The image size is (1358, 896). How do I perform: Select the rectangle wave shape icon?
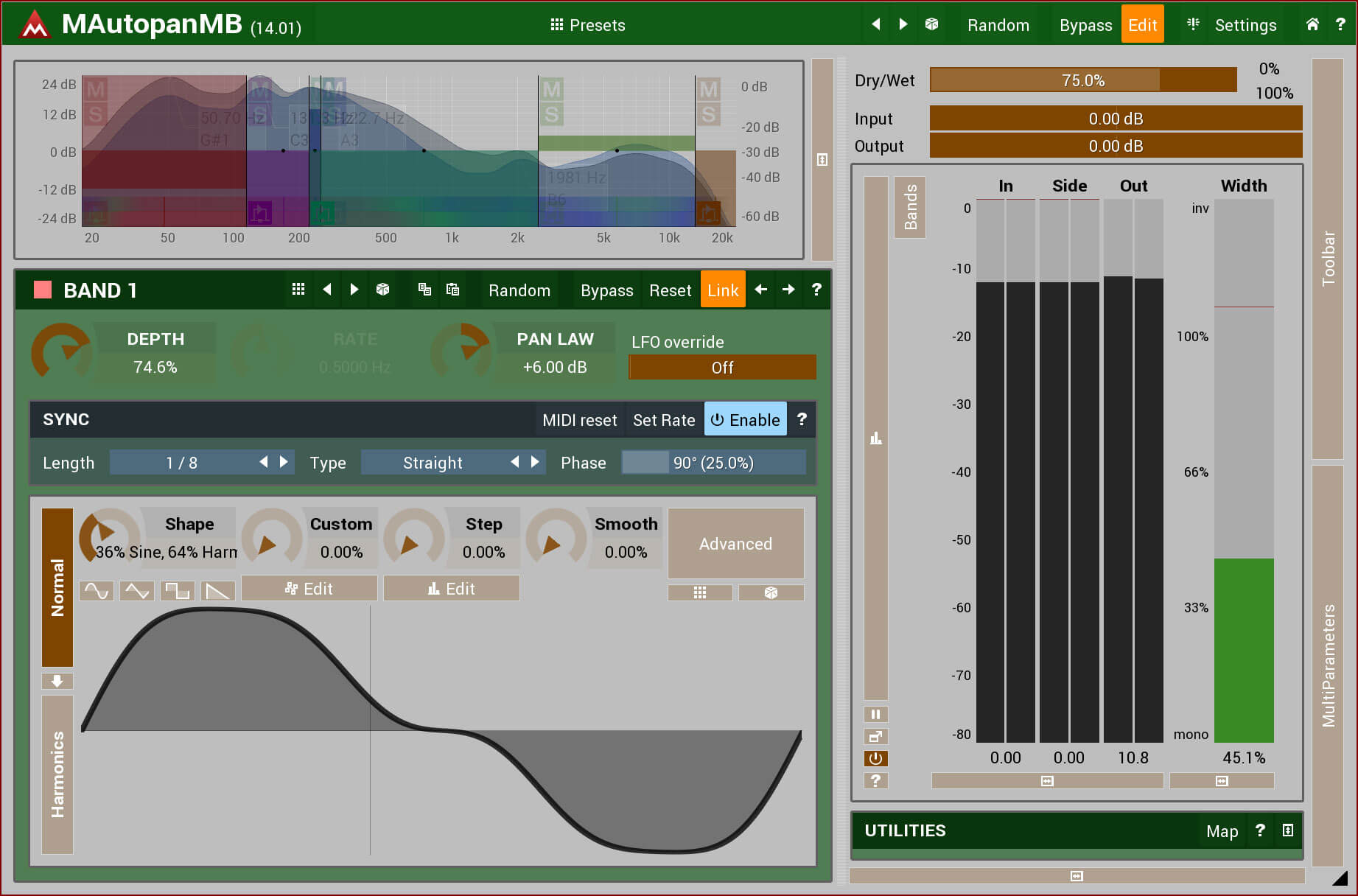point(178,590)
